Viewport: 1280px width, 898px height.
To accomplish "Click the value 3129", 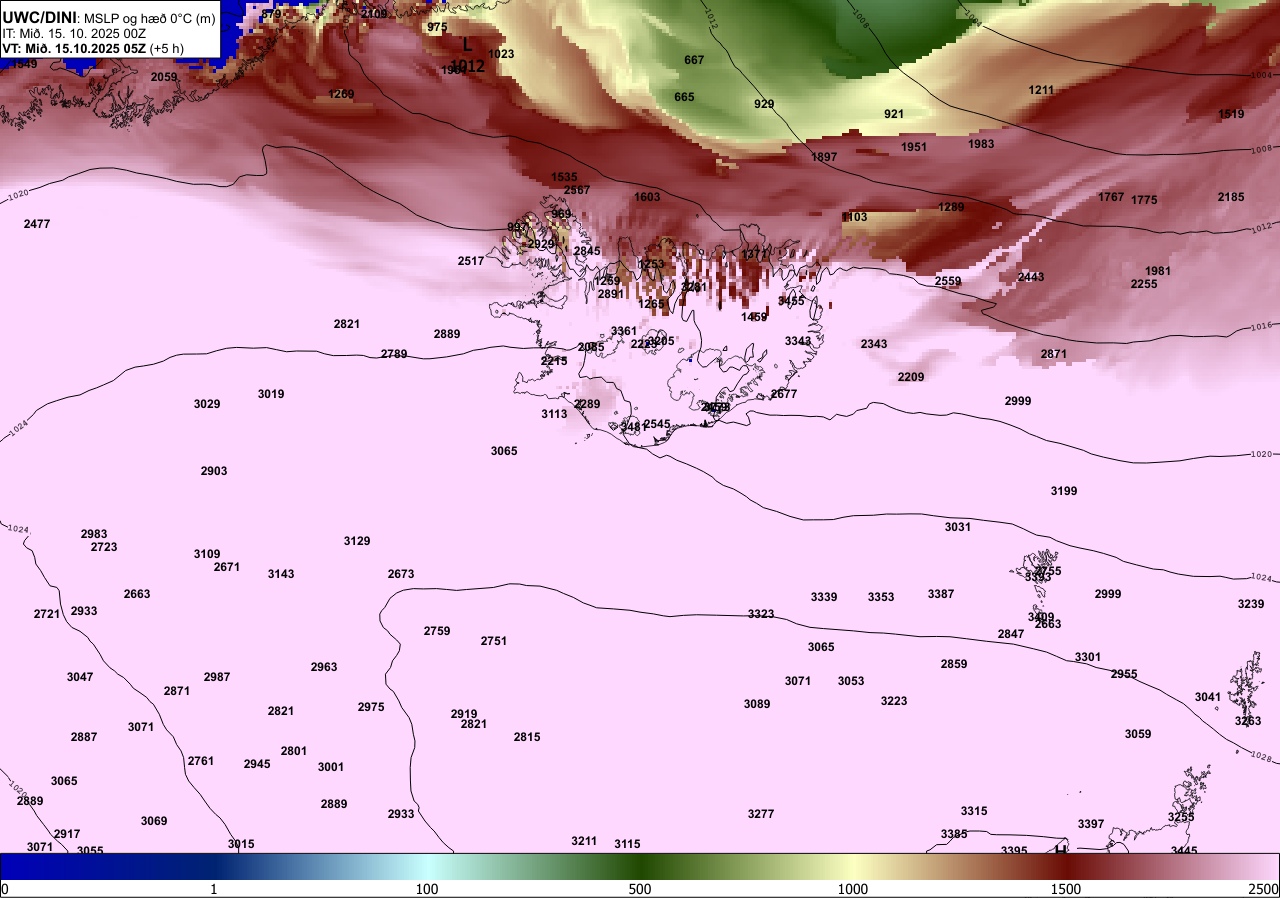I will click(x=357, y=541).
